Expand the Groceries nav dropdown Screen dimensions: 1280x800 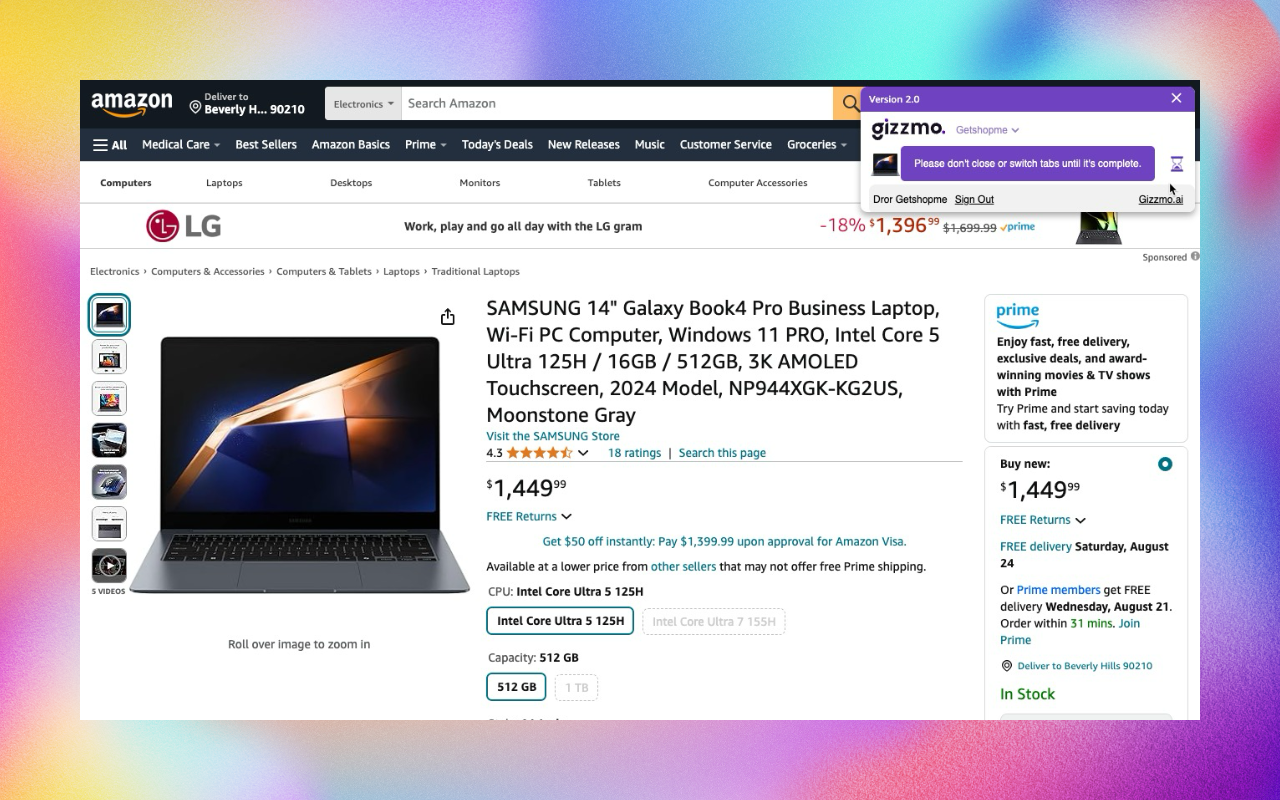pyautogui.click(x=817, y=145)
